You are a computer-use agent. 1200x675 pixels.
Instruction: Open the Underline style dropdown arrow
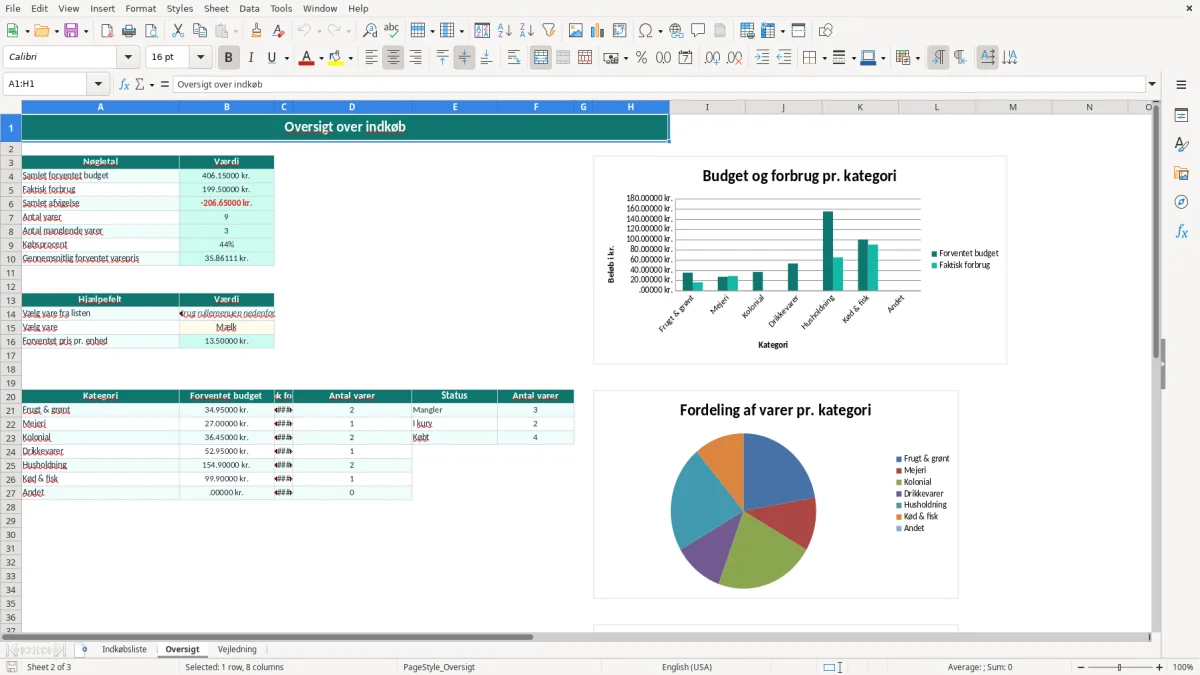pyautogui.click(x=286, y=58)
